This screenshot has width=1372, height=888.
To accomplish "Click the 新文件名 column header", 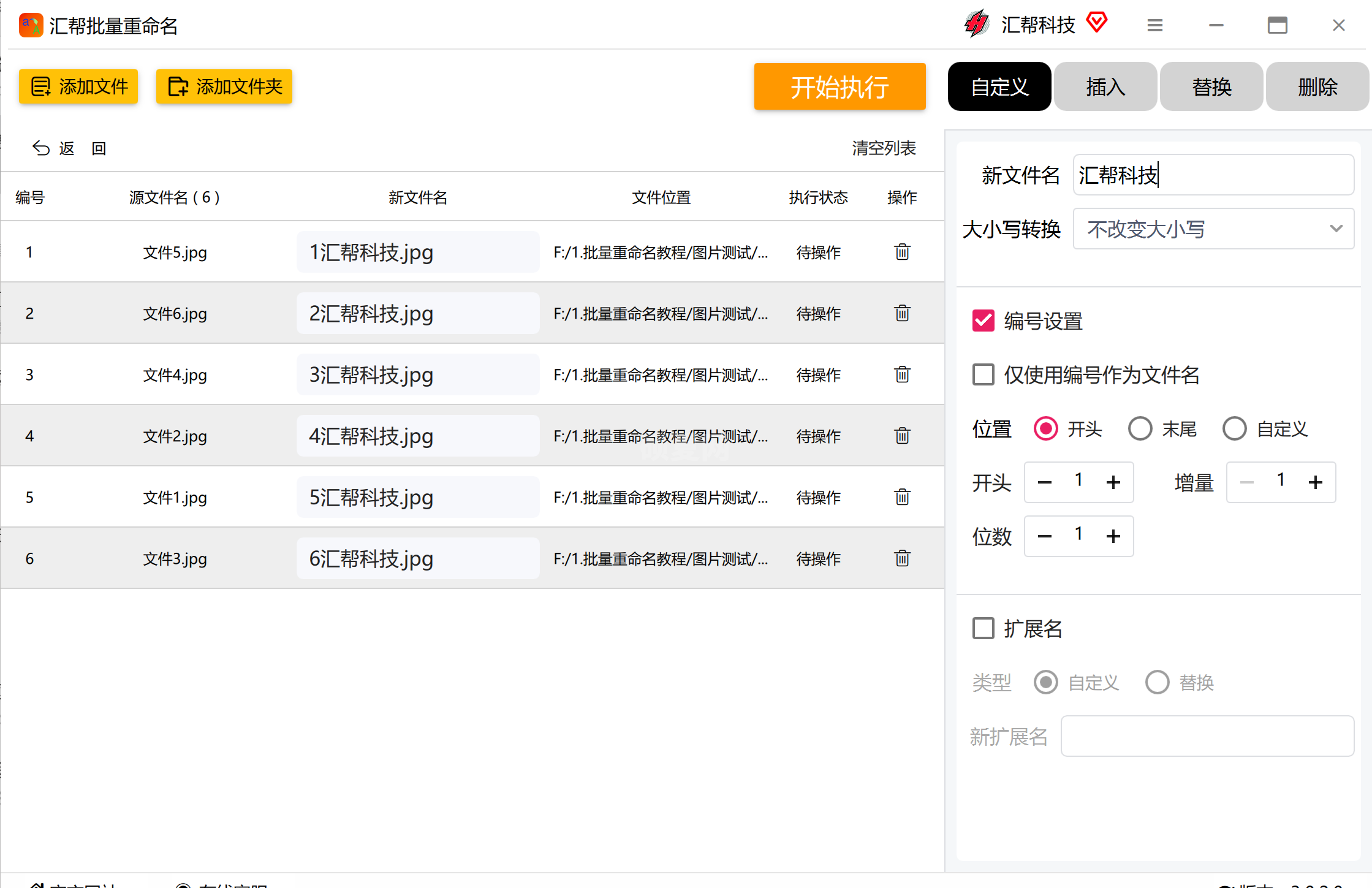I will point(418,197).
